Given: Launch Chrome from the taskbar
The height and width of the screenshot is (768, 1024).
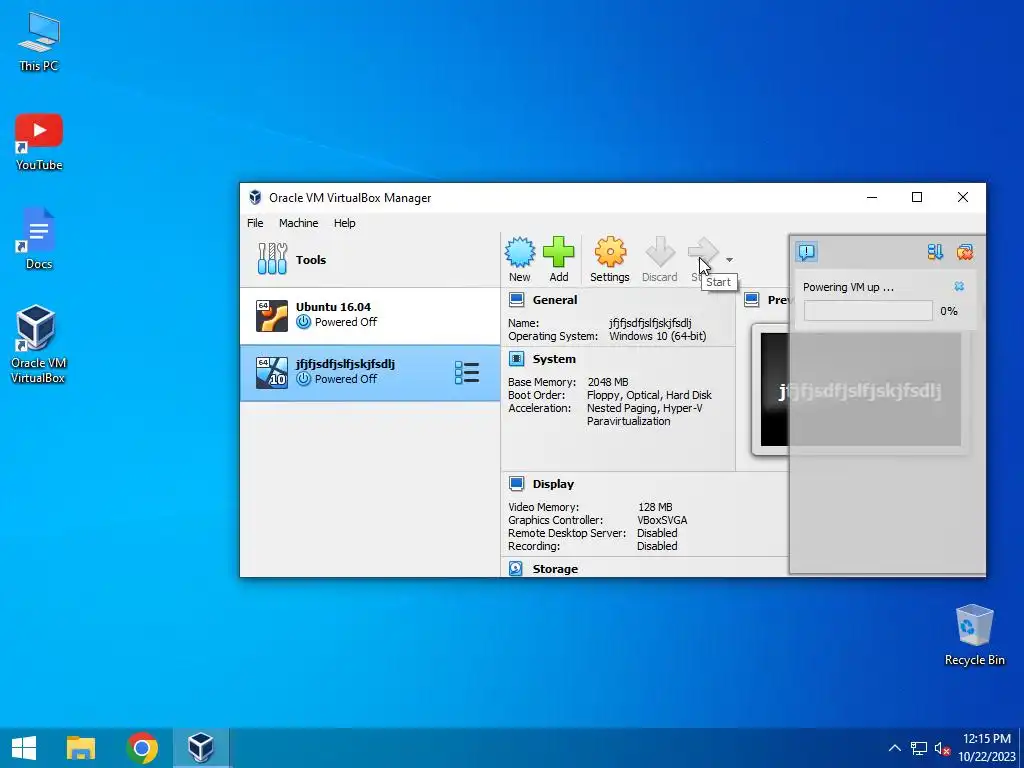Looking at the screenshot, I should pyautogui.click(x=142, y=748).
